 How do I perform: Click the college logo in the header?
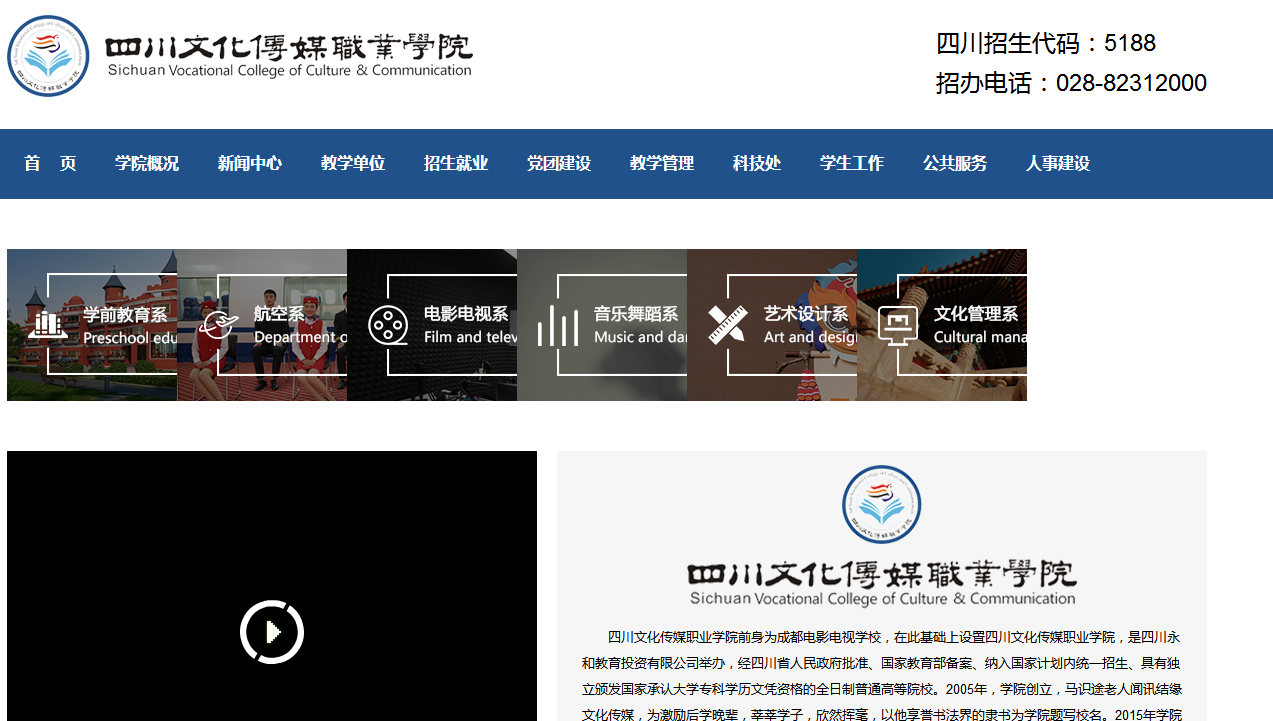[x=48, y=56]
